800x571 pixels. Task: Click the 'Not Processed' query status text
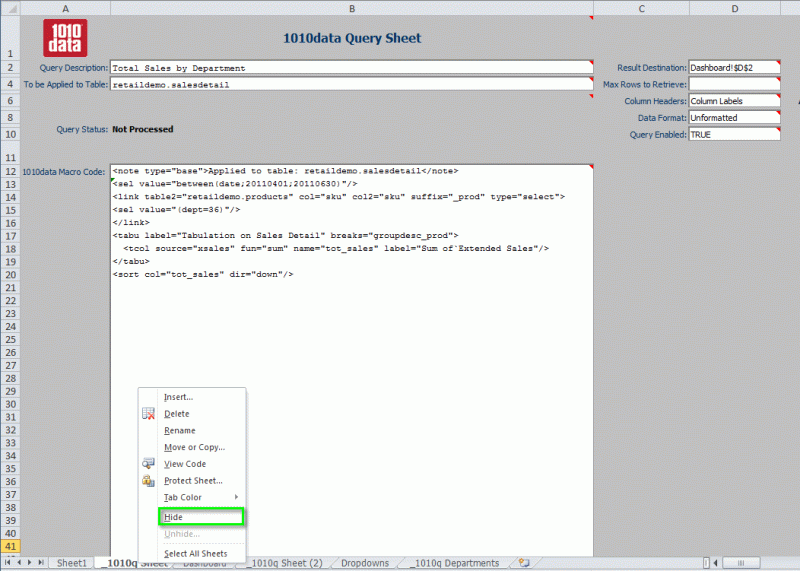(x=143, y=129)
